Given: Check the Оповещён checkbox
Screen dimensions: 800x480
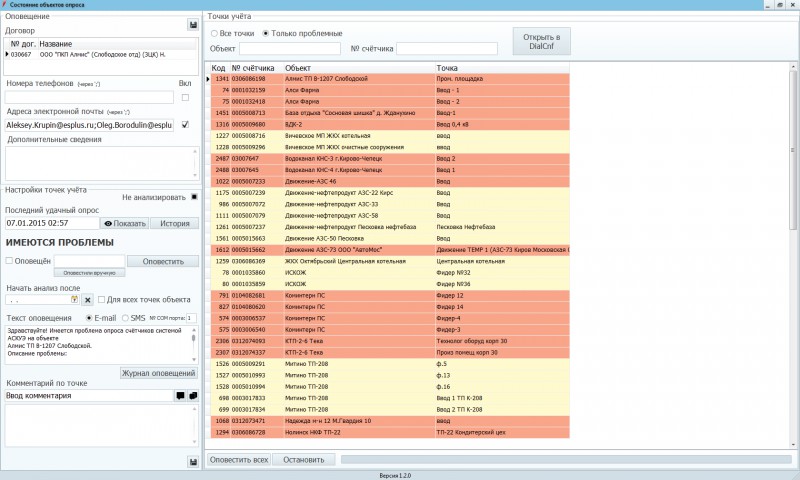Looking at the screenshot, I should pyautogui.click(x=9, y=261).
